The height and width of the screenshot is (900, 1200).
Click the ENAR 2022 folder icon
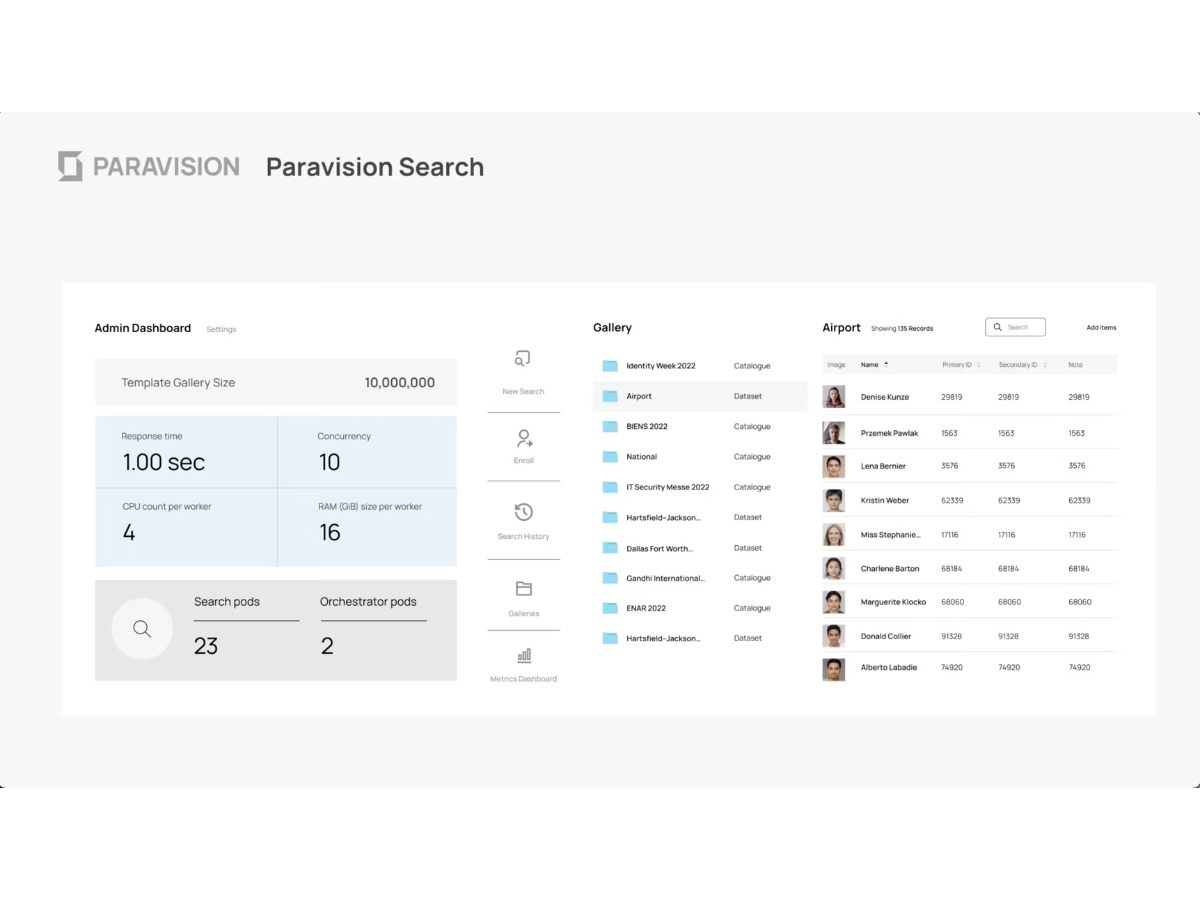(x=610, y=608)
